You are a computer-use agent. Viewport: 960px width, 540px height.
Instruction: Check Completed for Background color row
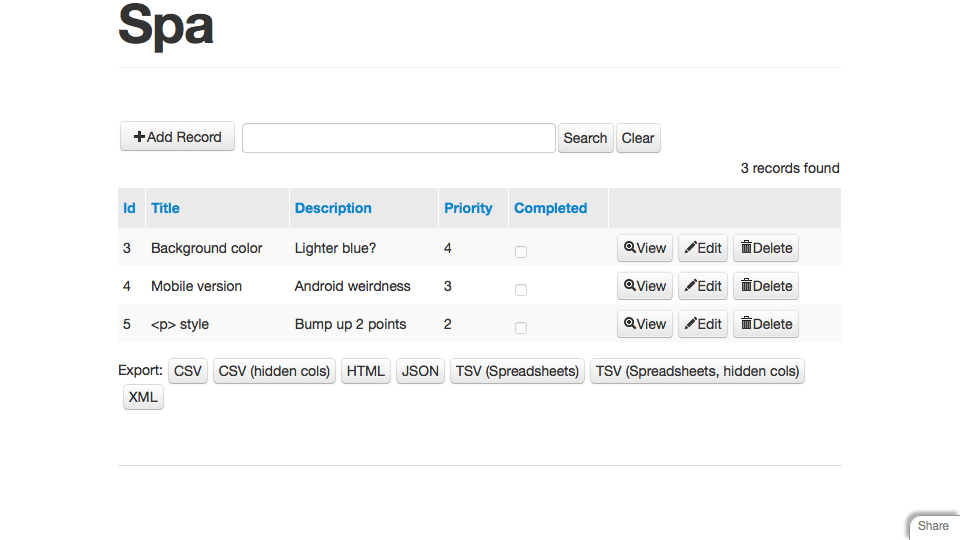(521, 252)
